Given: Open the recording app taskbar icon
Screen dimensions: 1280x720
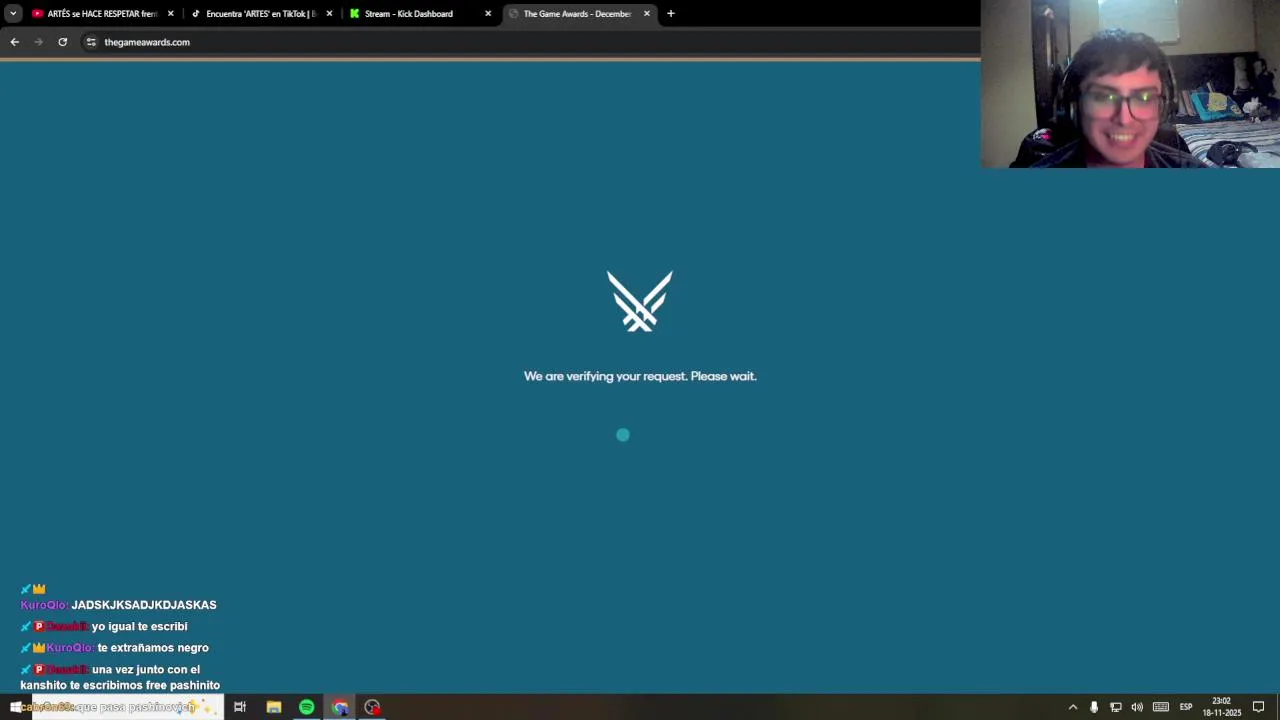Looking at the screenshot, I should coord(372,707).
